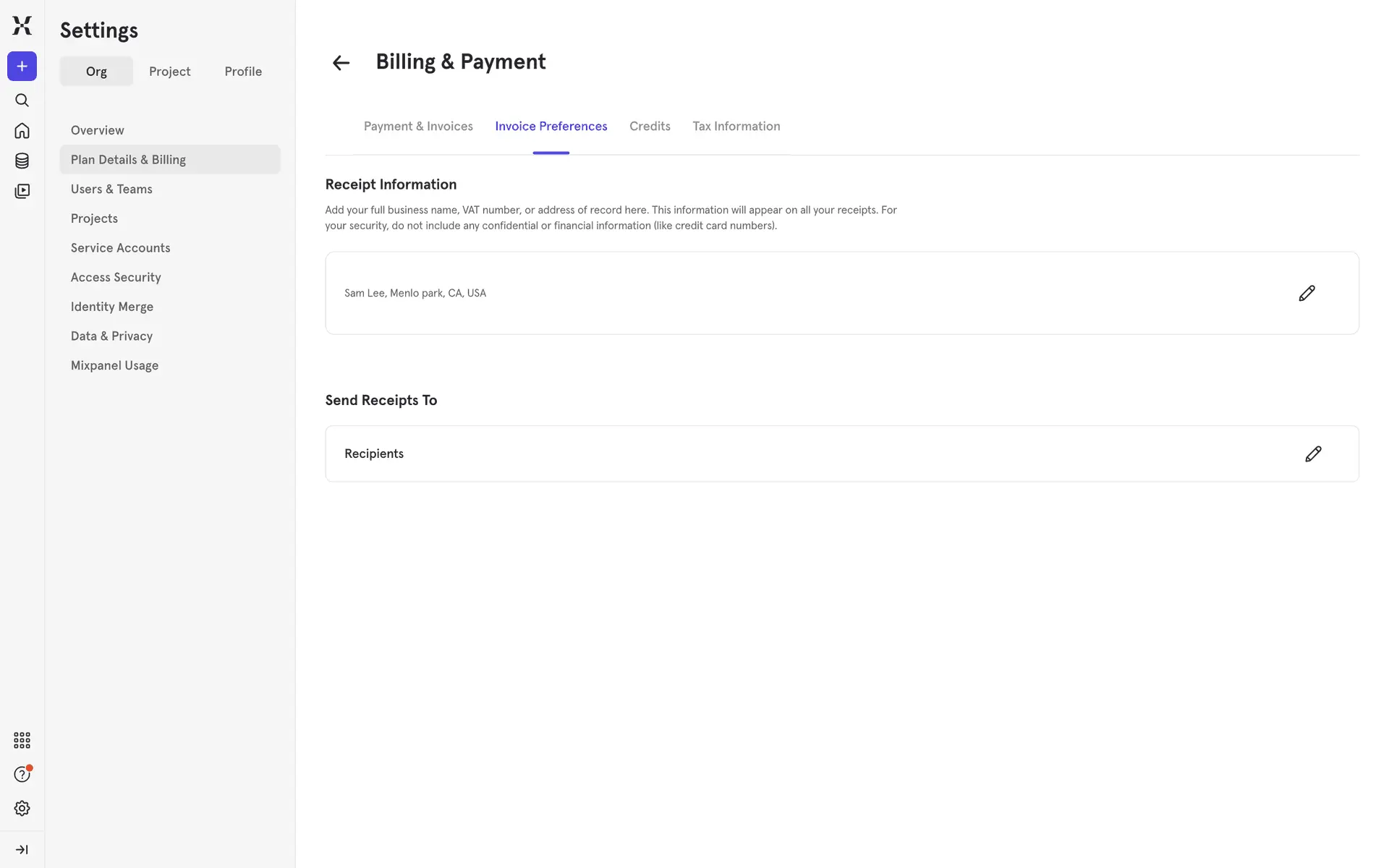Click the back arrow beside Billing & Payment

341,63
